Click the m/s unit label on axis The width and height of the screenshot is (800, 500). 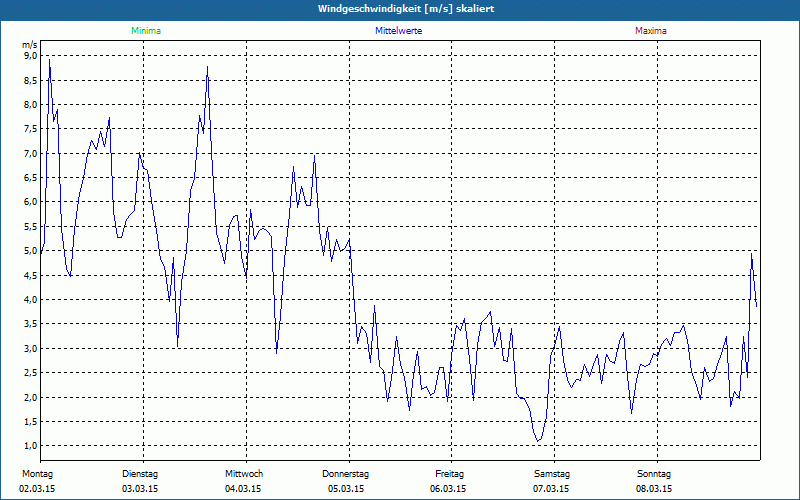pos(30,45)
